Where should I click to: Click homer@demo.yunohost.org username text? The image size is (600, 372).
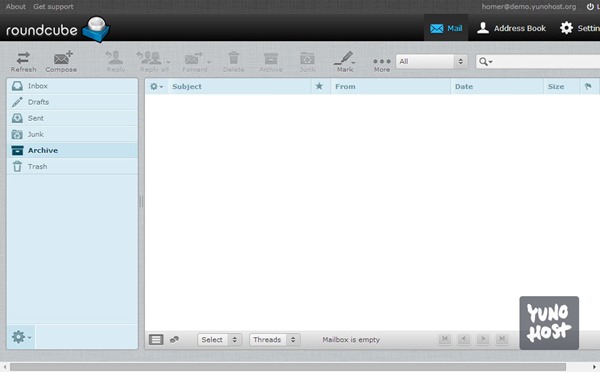coord(528,7)
